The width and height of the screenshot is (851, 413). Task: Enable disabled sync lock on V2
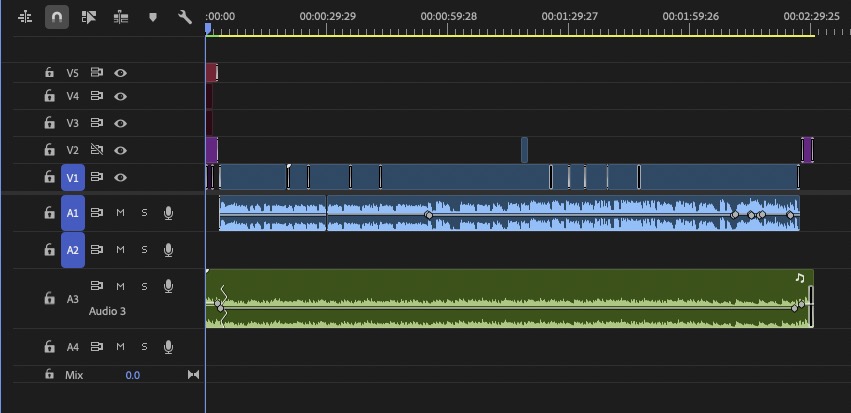coord(97,150)
